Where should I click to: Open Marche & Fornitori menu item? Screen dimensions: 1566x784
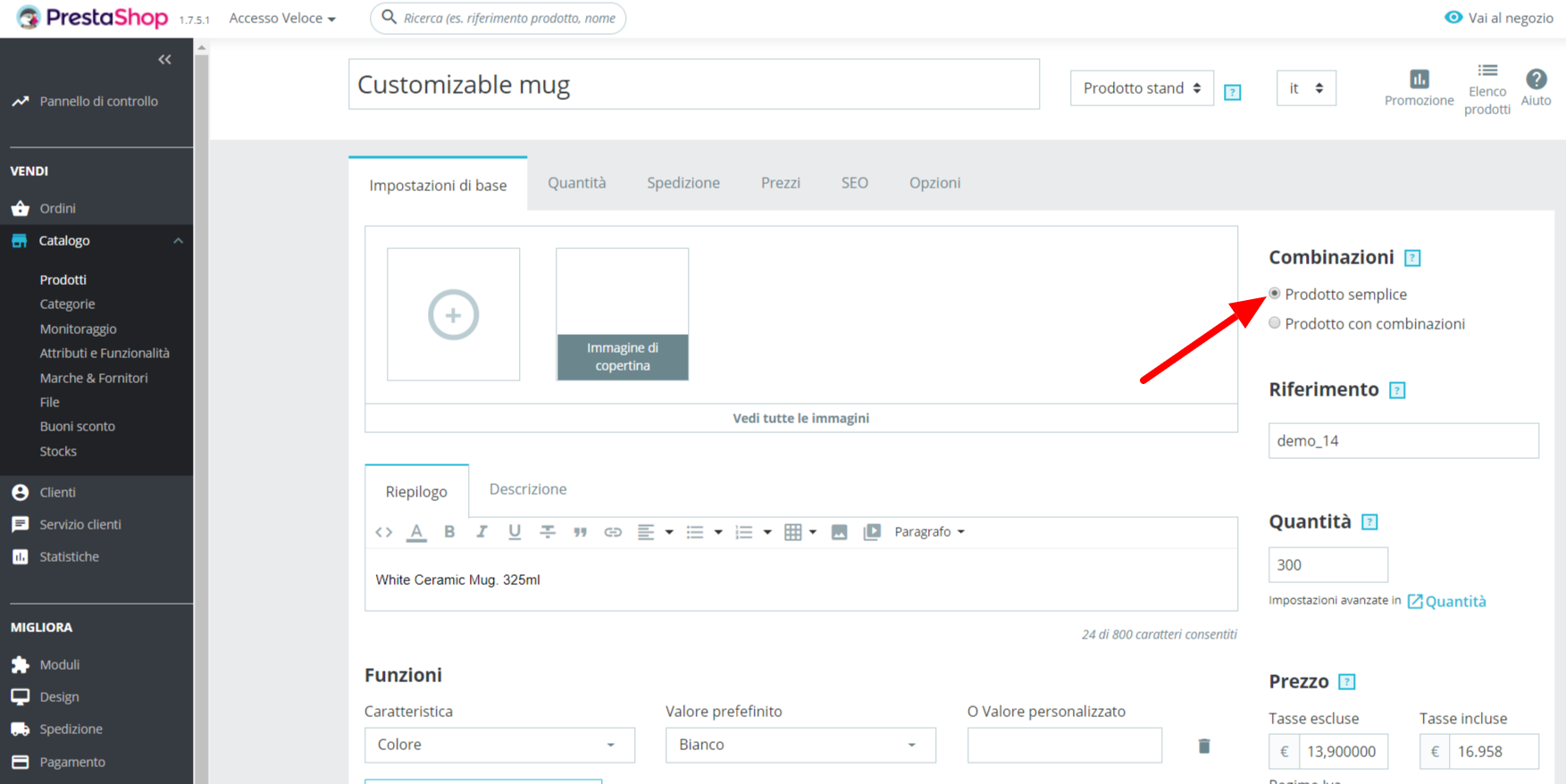[94, 379]
